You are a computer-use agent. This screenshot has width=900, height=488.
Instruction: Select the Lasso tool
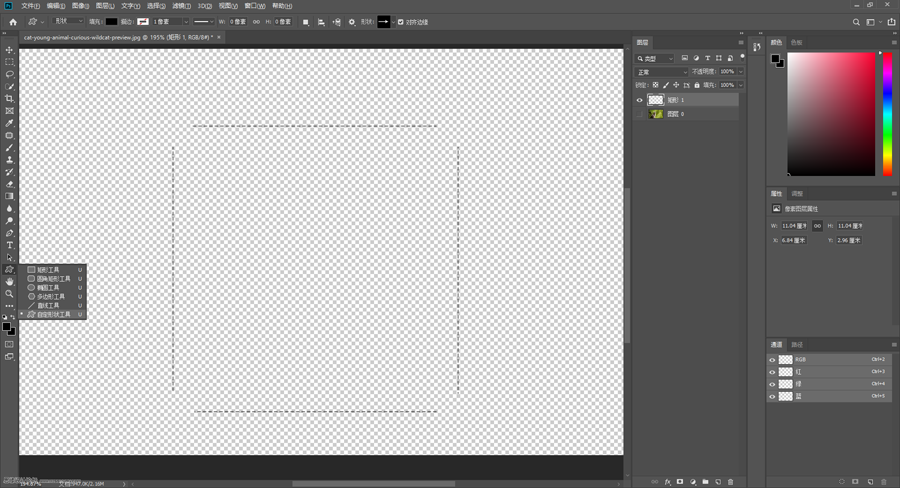click(x=10, y=74)
